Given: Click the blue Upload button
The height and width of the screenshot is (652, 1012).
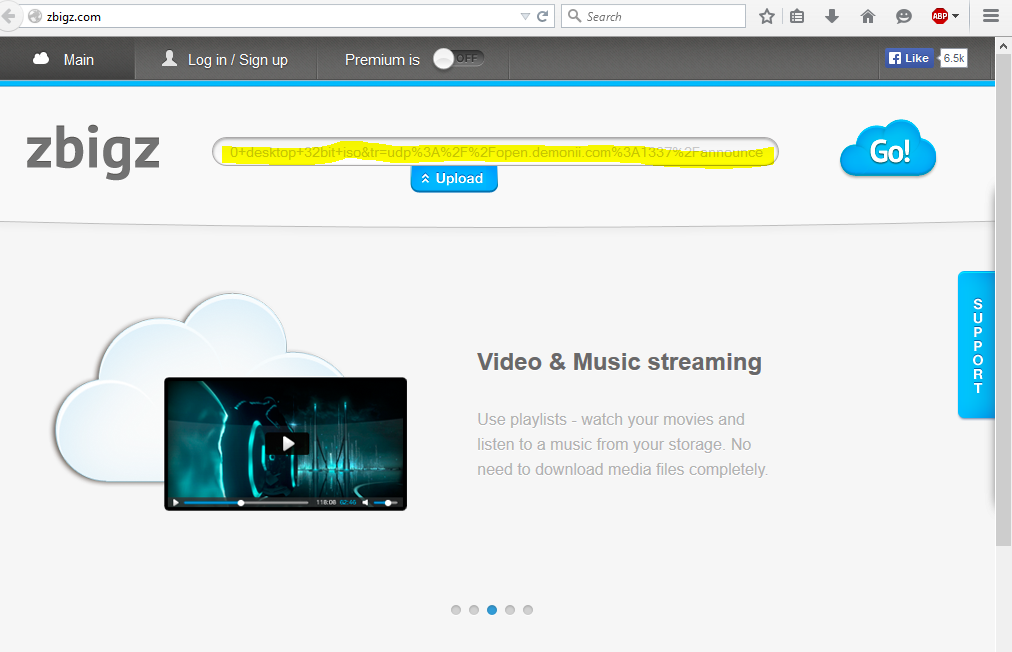Looking at the screenshot, I should 454,179.
